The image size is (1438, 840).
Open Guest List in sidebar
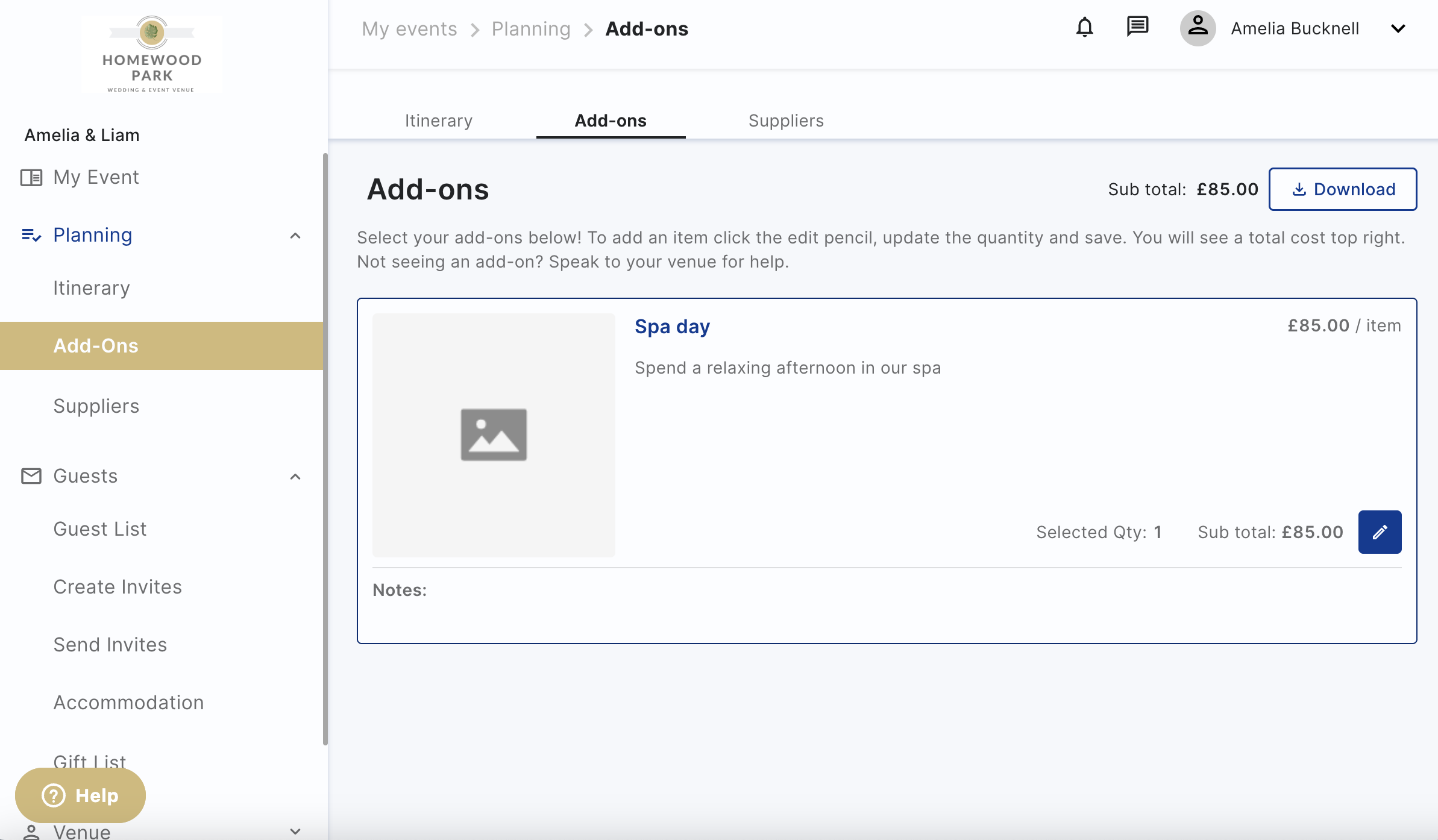click(100, 529)
